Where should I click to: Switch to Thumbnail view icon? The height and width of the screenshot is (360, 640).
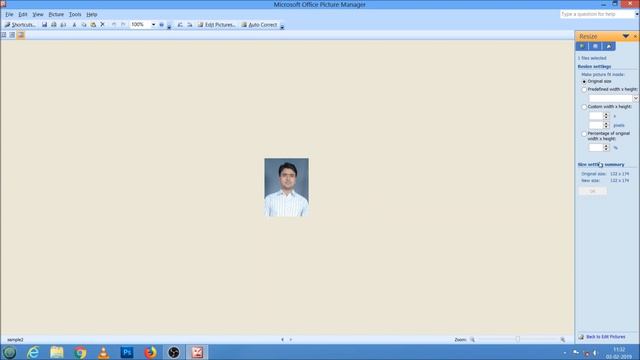click(x=4, y=35)
